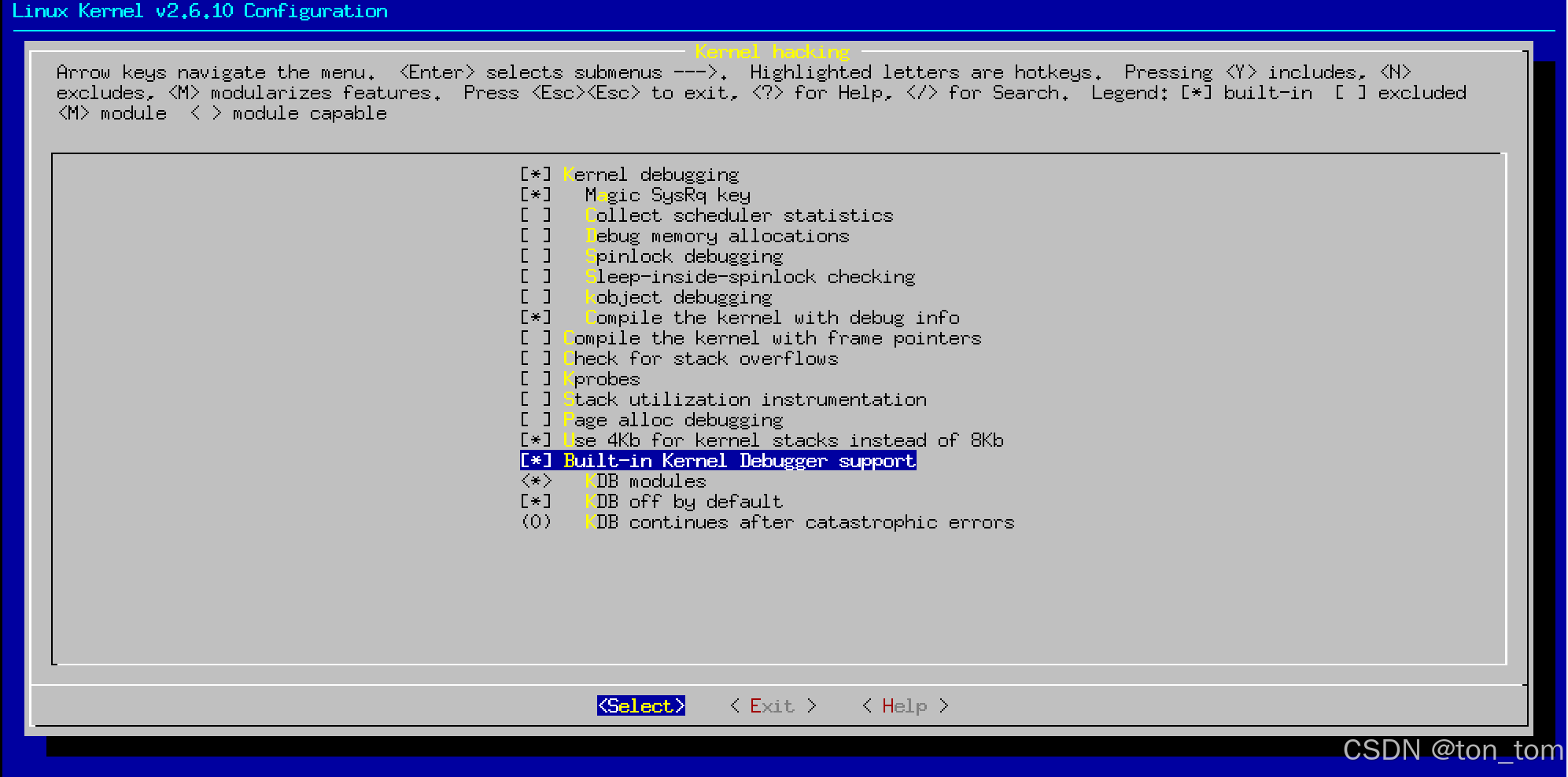The width and height of the screenshot is (1568, 777).
Task: Enable Spinlock debugging checkbox
Action: [x=536, y=256]
